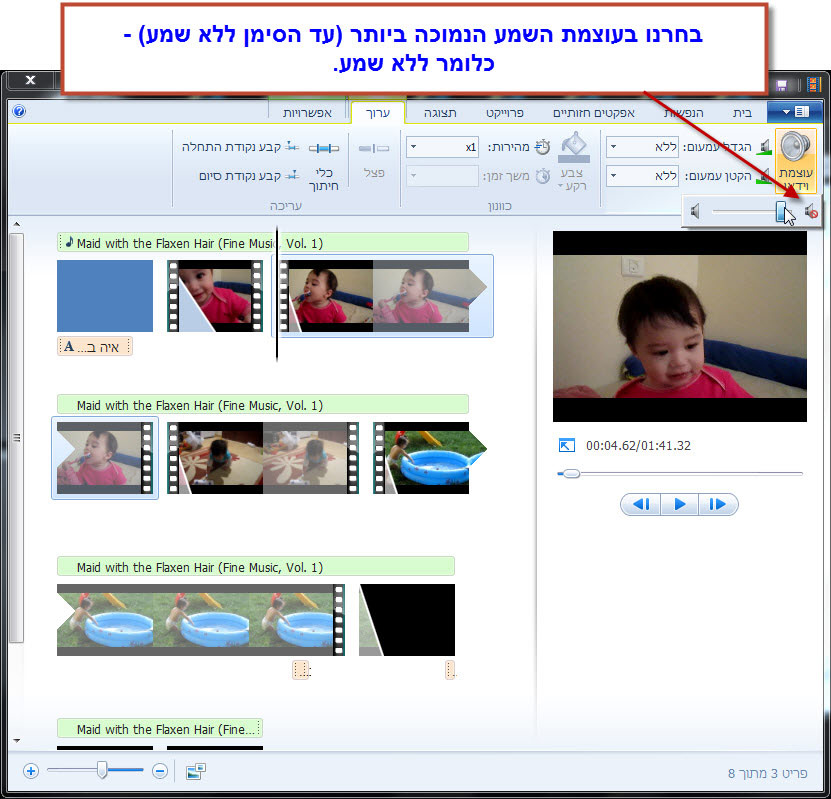The width and height of the screenshot is (831, 799).
Task: Select the caption text item under title clip
Action: 95,347
